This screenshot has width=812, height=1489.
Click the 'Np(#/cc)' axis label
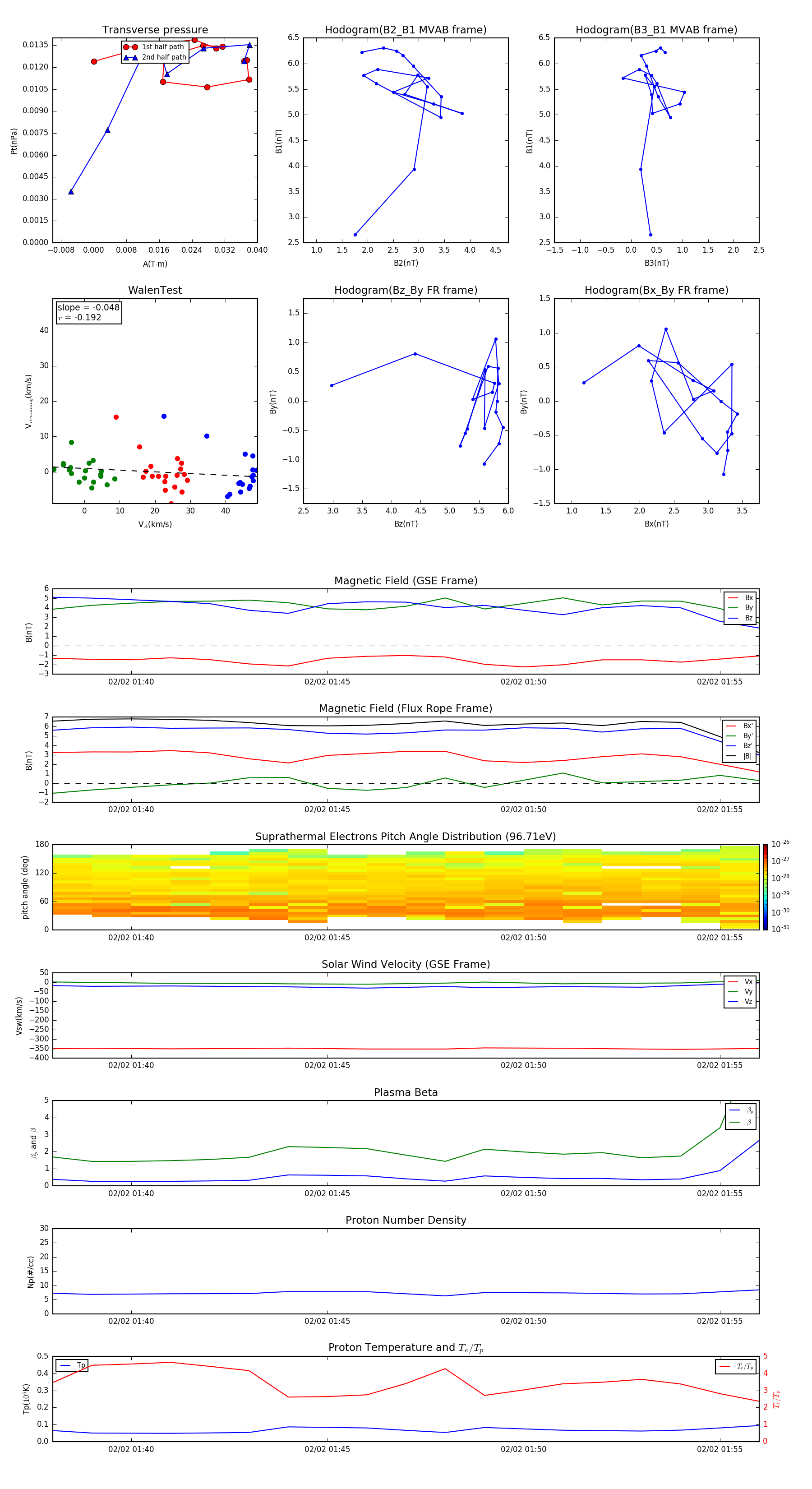click(x=31, y=1271)
